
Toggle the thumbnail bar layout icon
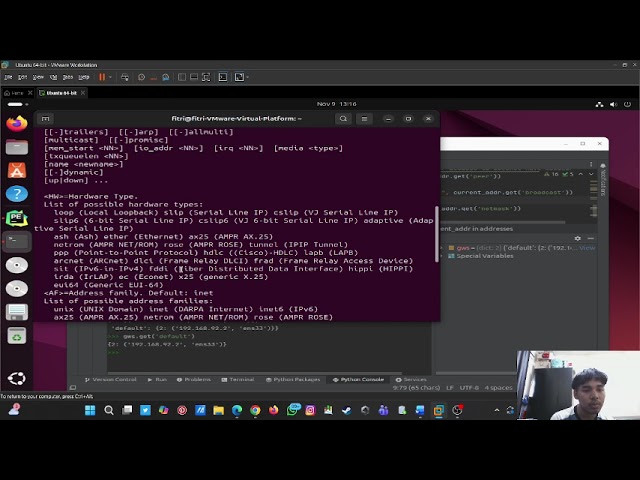tap(194, 77)
